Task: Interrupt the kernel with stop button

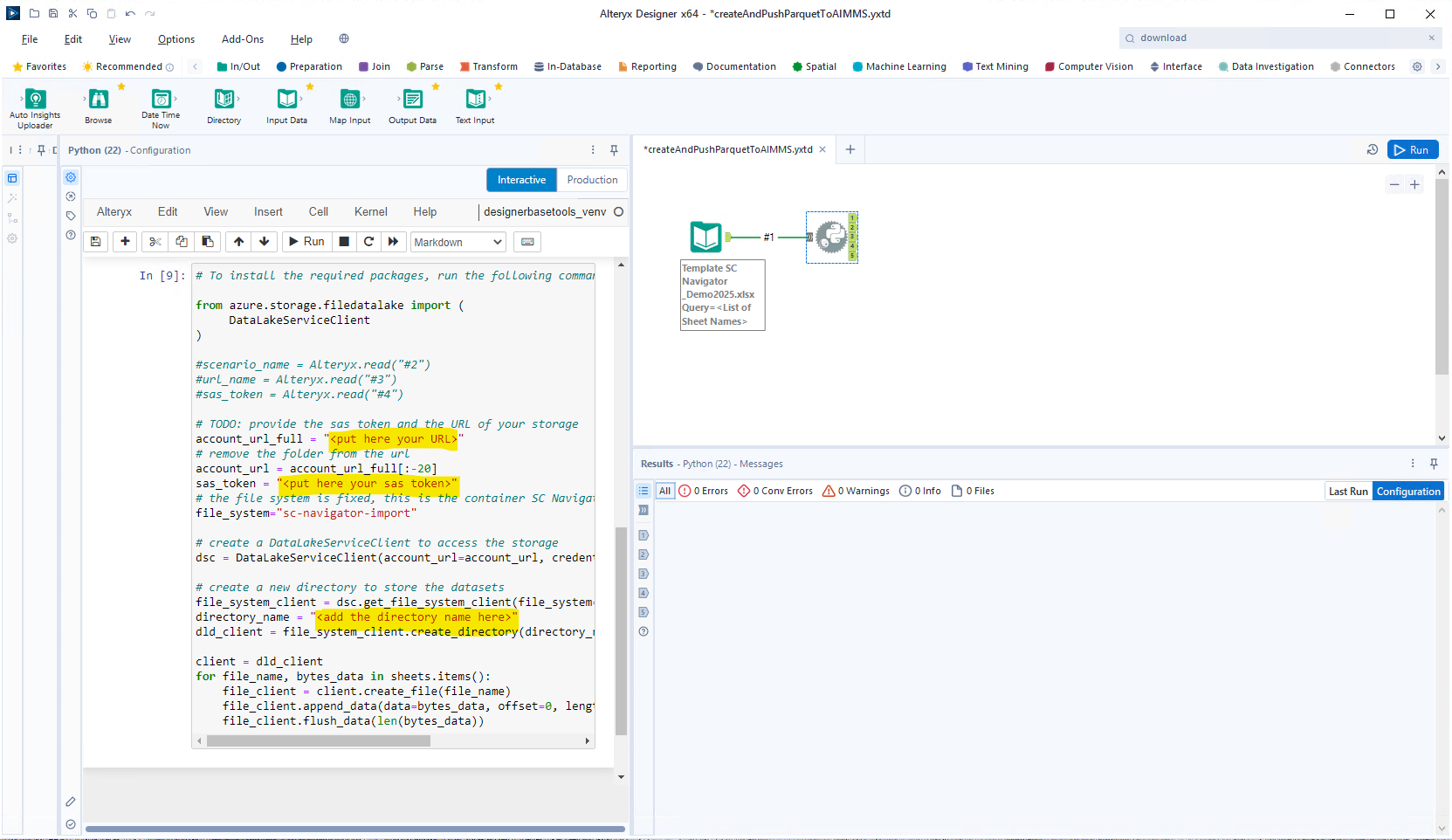Action: 345,242
